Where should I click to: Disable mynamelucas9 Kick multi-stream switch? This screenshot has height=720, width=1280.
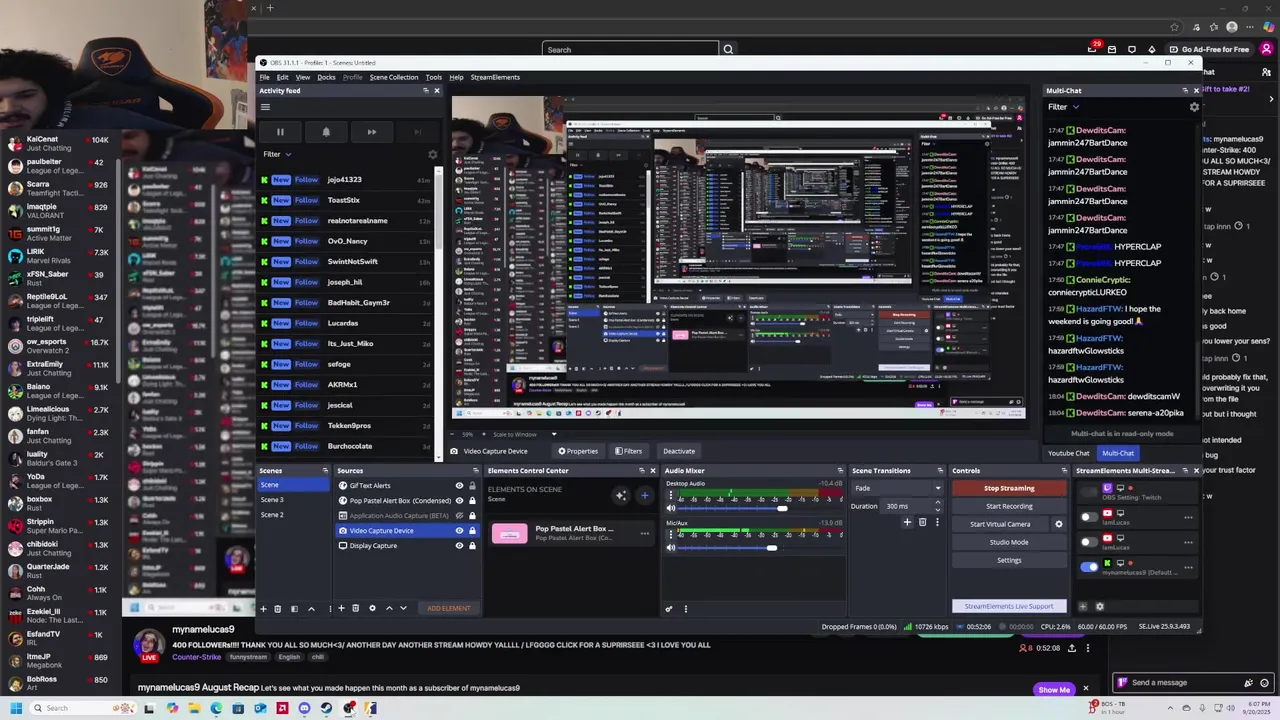[1089, 567]
